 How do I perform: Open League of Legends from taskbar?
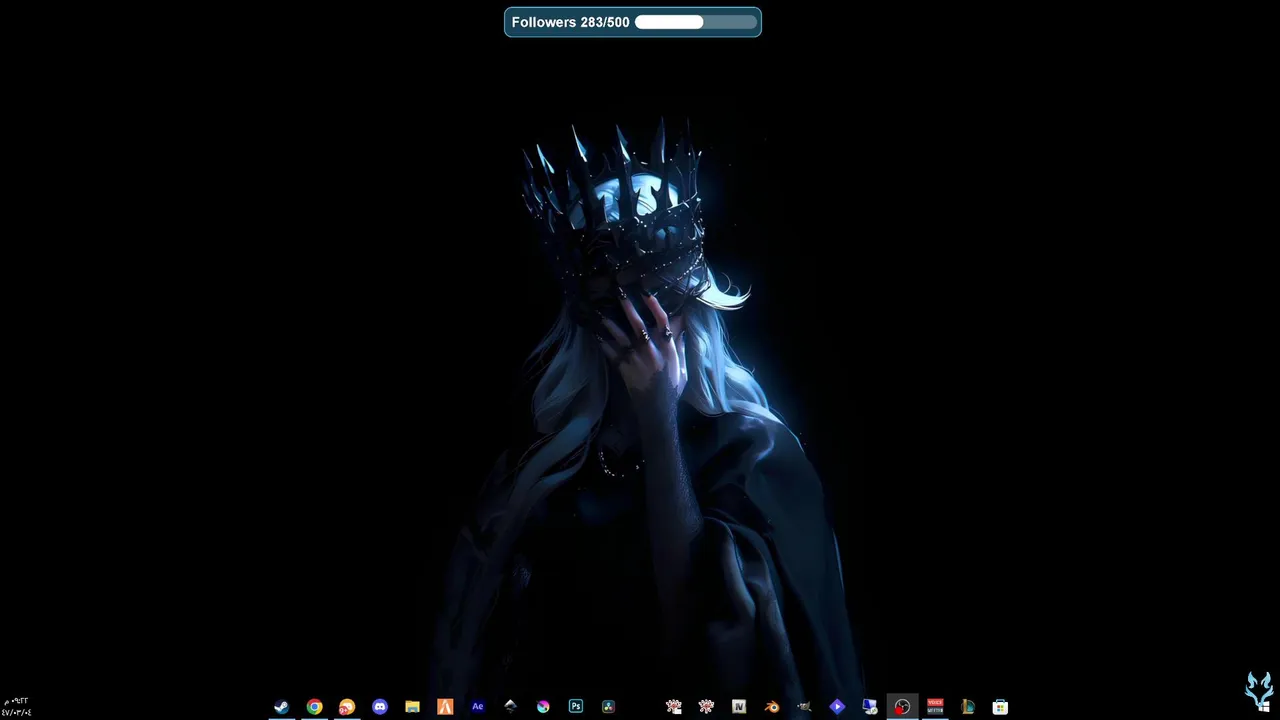[x=967, y=706]
